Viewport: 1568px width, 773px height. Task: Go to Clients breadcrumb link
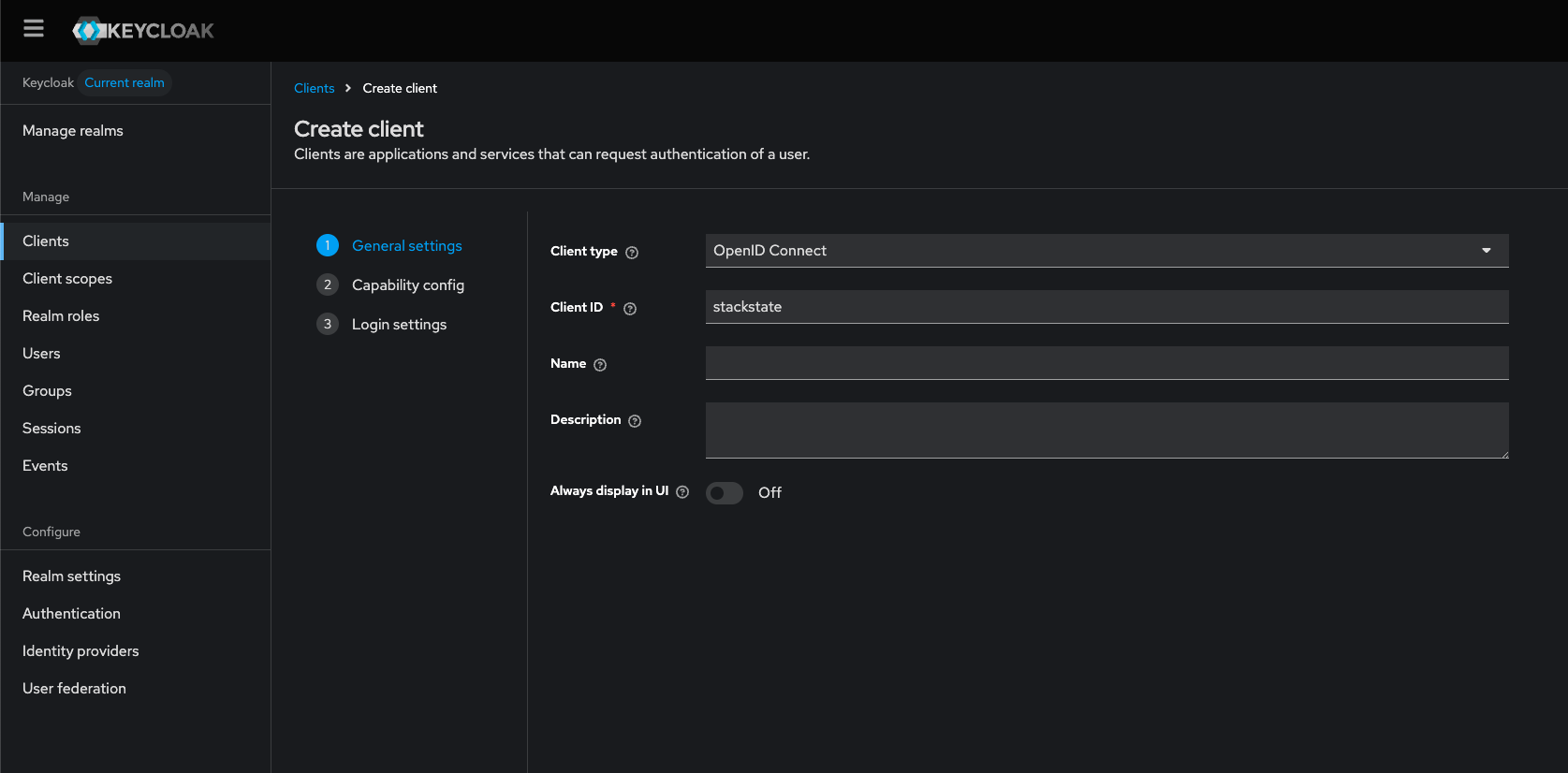[314, 88]
